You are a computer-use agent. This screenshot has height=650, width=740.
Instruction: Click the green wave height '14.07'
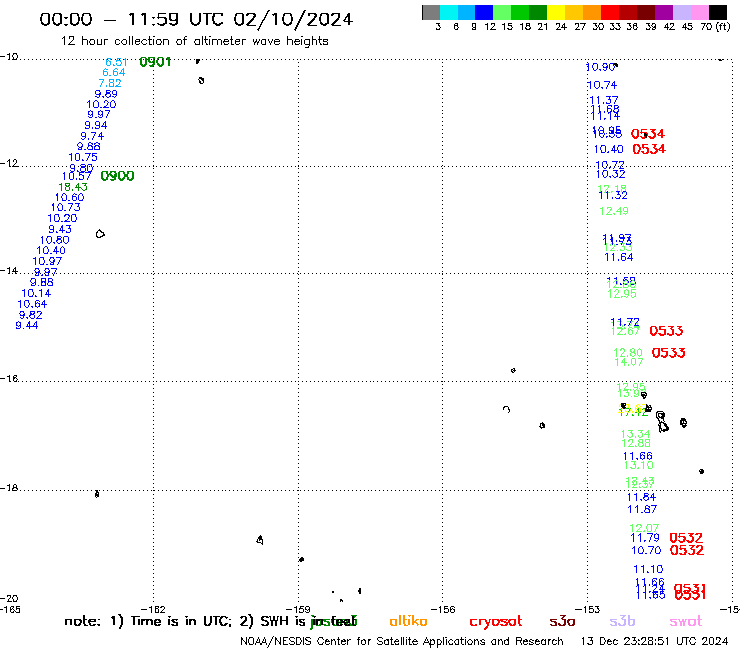(x=629, y=362)
